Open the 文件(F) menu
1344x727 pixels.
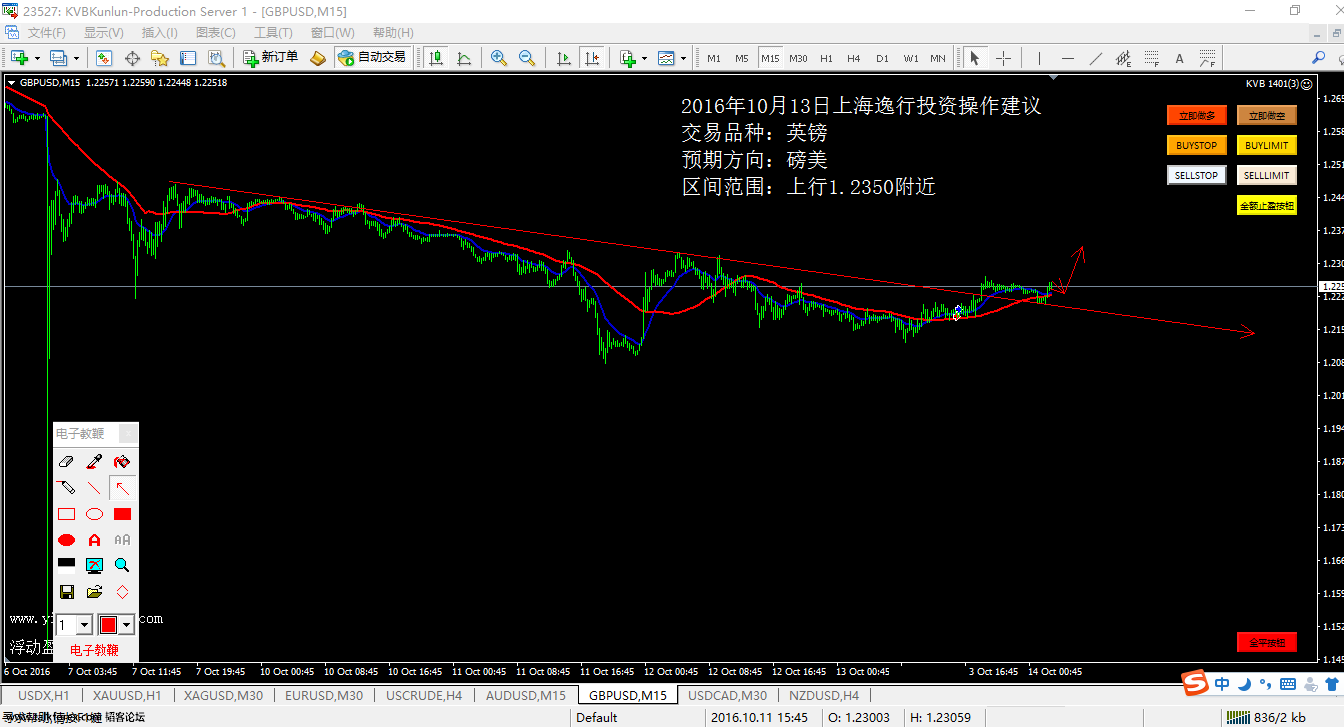point(45,33)
